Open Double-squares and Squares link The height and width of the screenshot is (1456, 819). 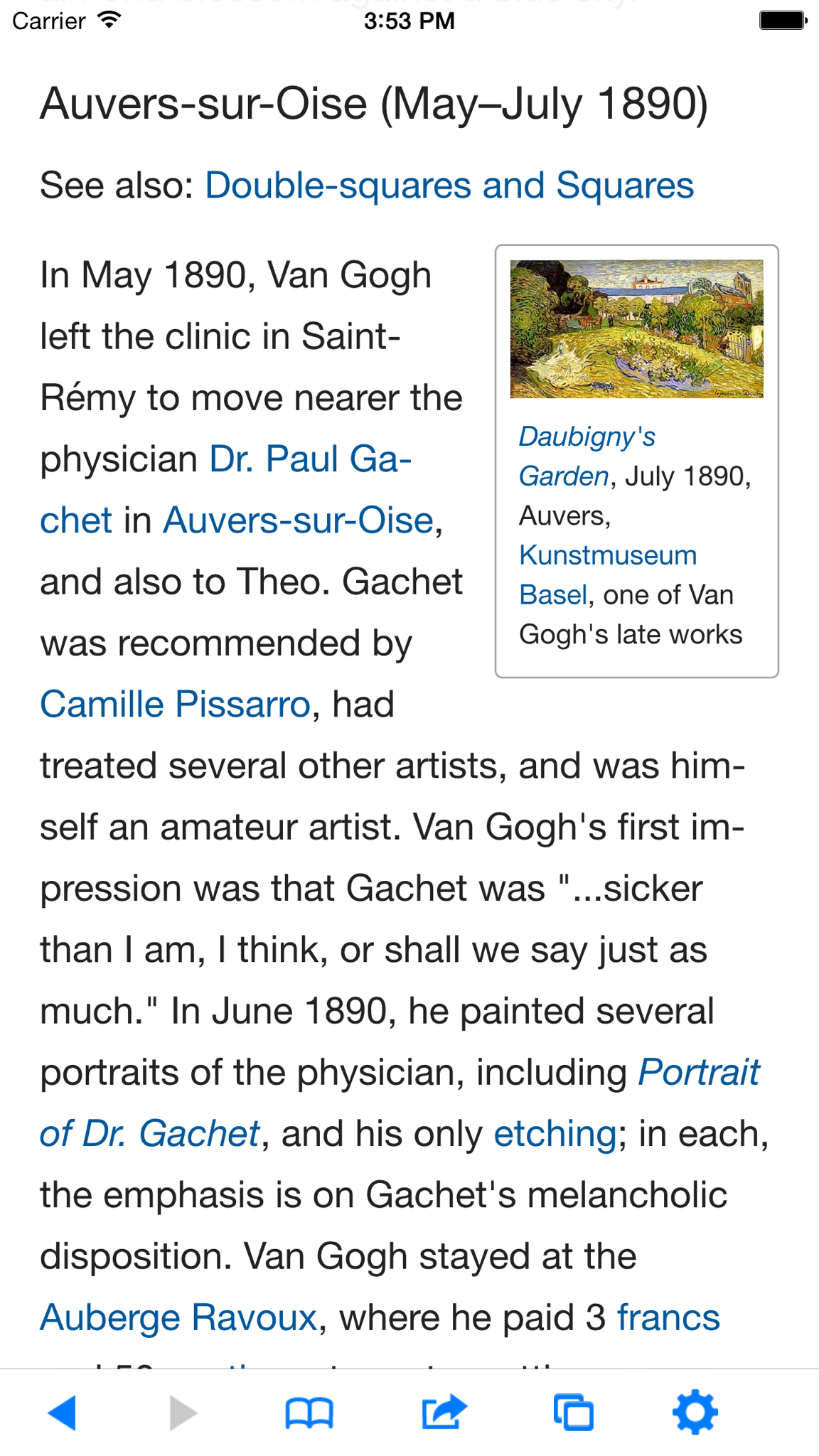point(449,186)
